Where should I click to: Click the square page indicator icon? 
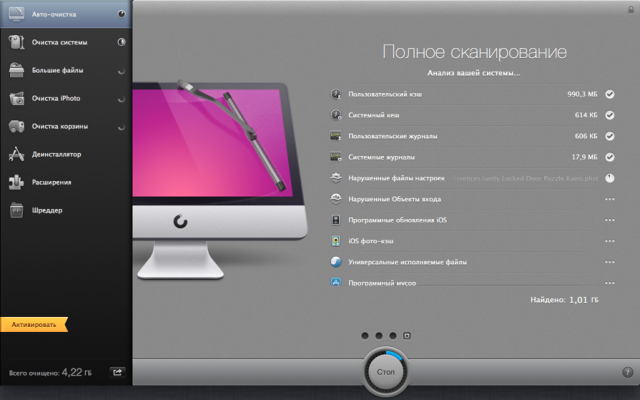tap(407, 336)
